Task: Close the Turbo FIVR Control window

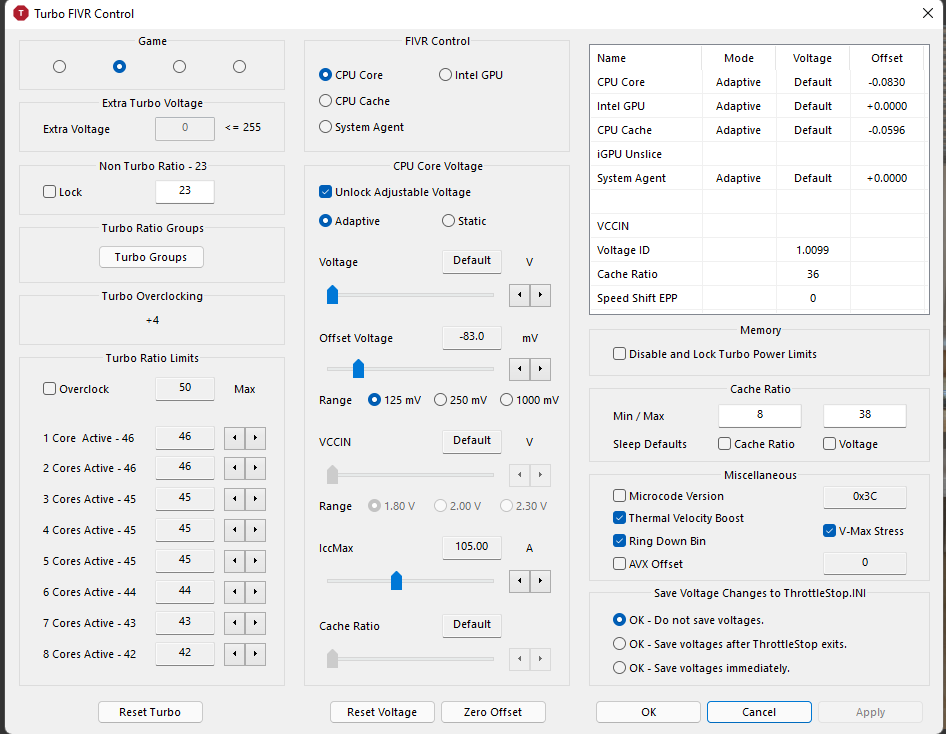Action: 928,13
